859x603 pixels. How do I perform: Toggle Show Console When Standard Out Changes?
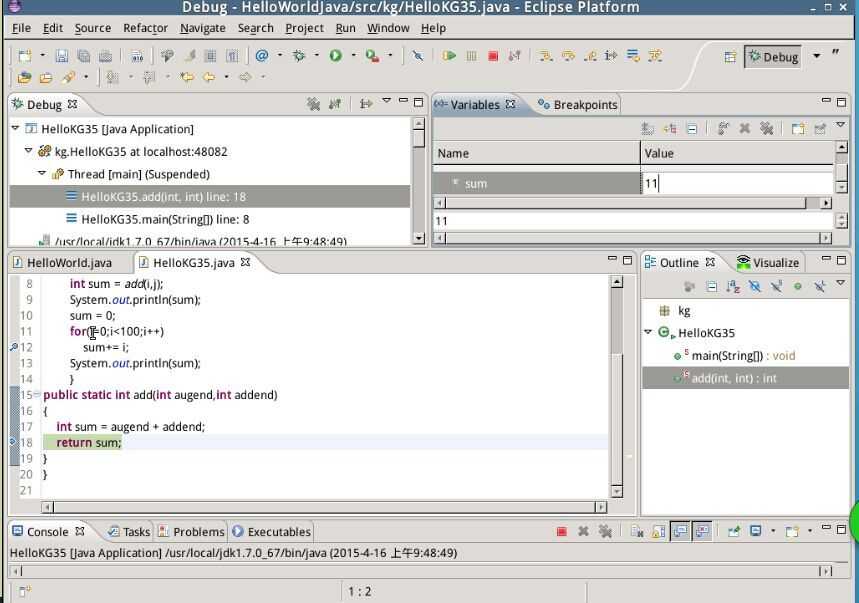(680, 531)
